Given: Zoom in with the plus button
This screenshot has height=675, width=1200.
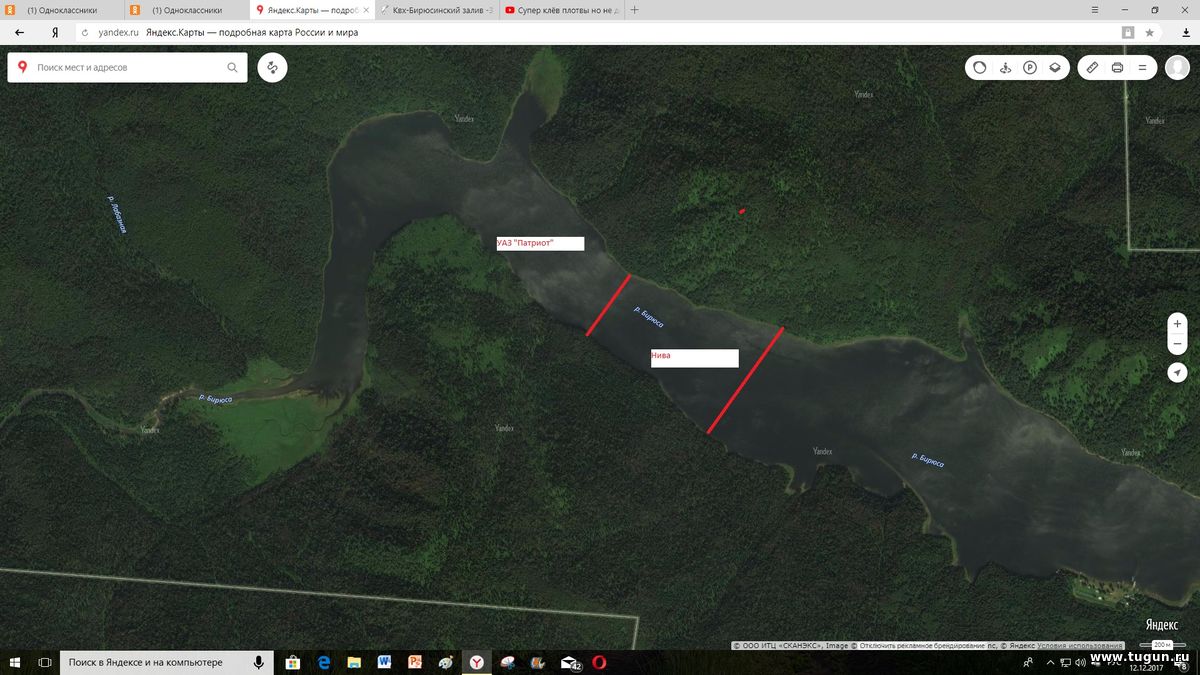Looking at the screenshot, I should [1178, 324].
